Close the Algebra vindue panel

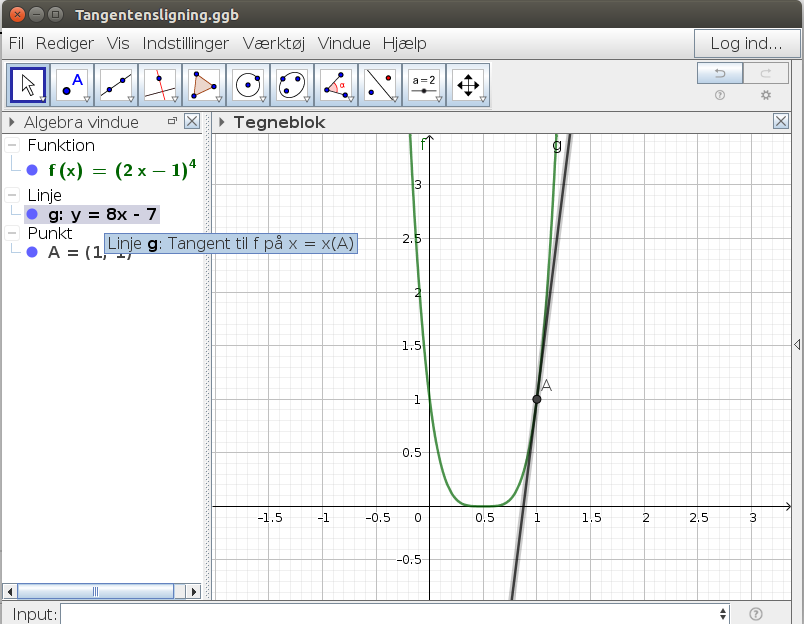coord(192,122)
